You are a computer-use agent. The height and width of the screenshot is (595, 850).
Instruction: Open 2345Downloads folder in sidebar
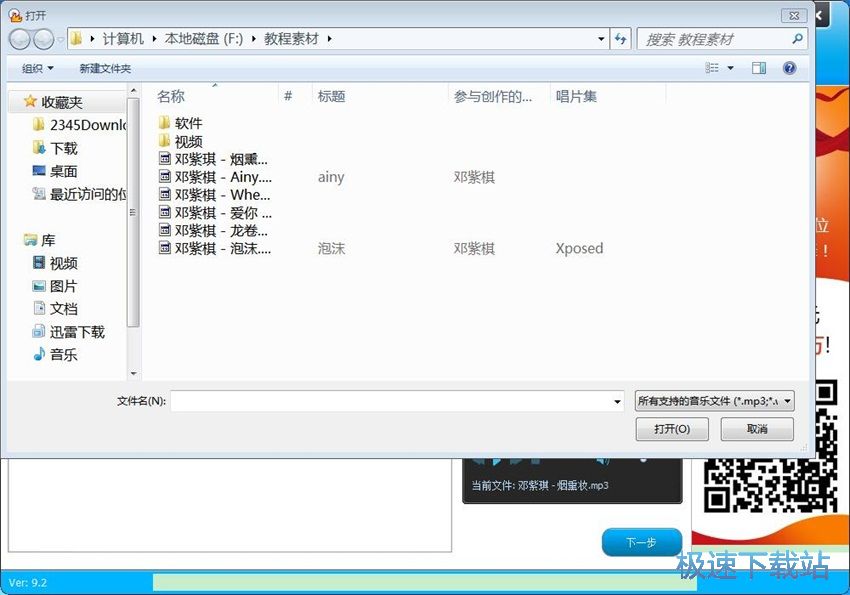(79, 125)
